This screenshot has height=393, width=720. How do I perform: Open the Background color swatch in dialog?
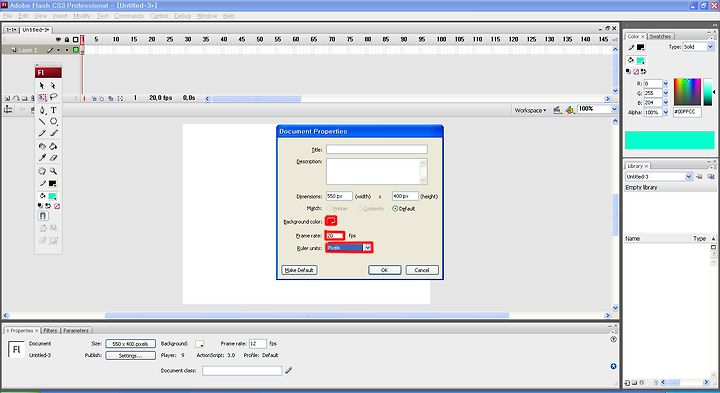[x=331, y=221]
